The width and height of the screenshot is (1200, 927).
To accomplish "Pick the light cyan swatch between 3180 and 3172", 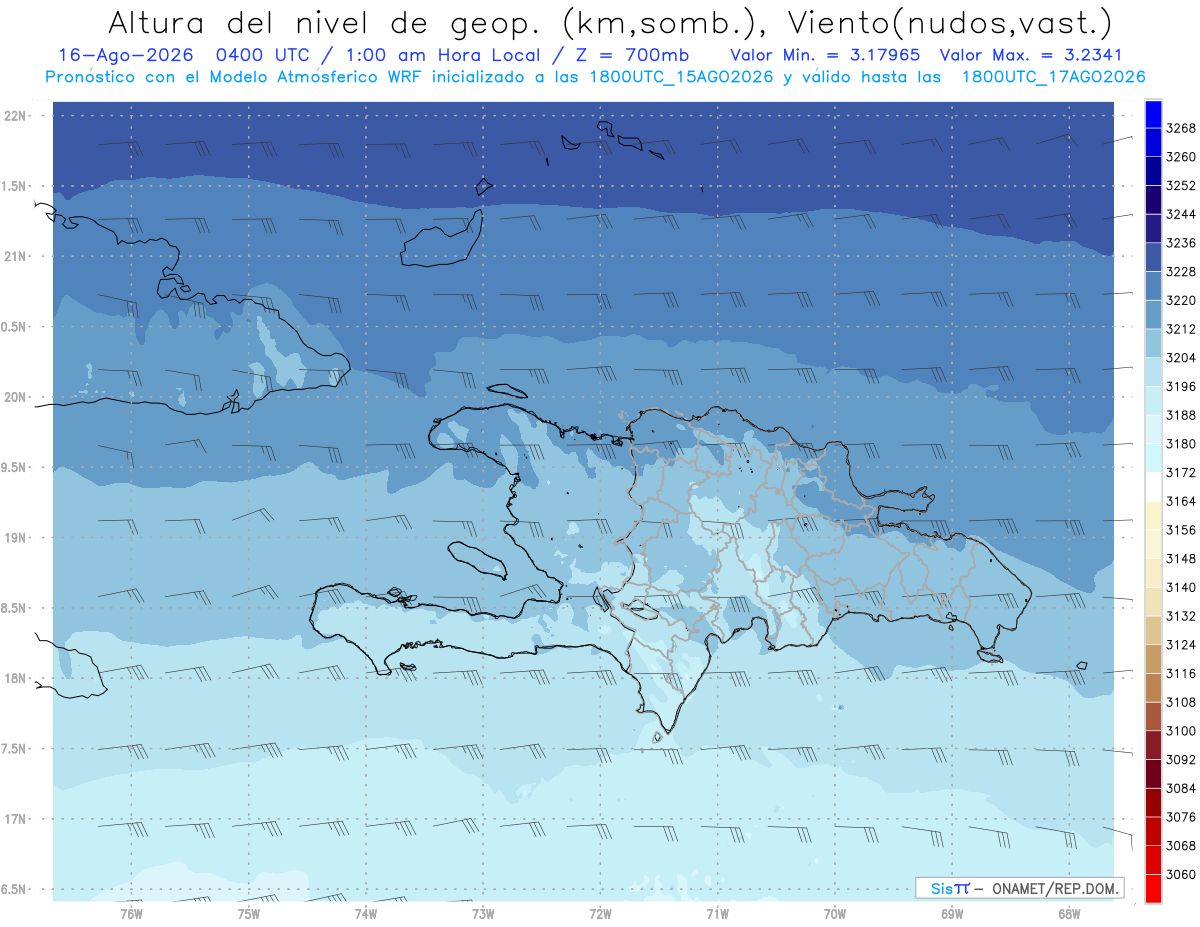I will pos(1153,458).
